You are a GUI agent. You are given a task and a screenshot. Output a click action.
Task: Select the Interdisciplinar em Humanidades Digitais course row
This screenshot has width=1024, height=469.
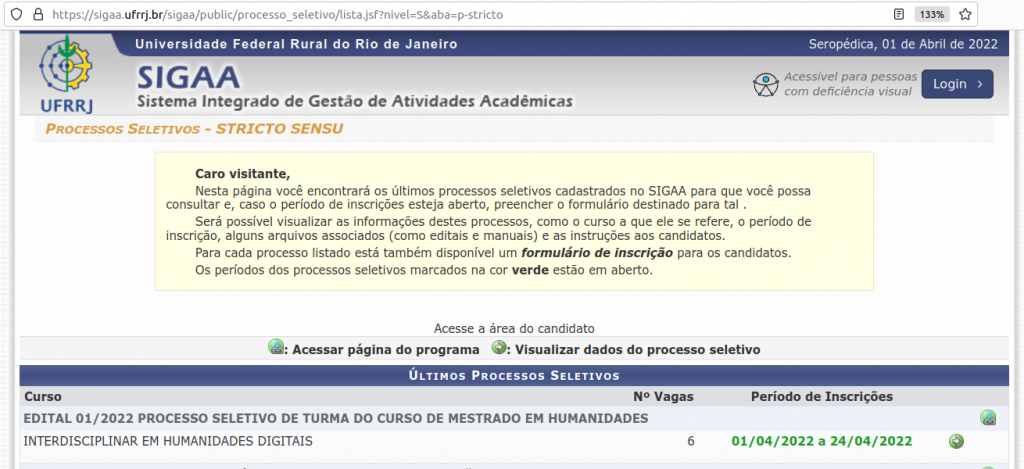[168, 441]
